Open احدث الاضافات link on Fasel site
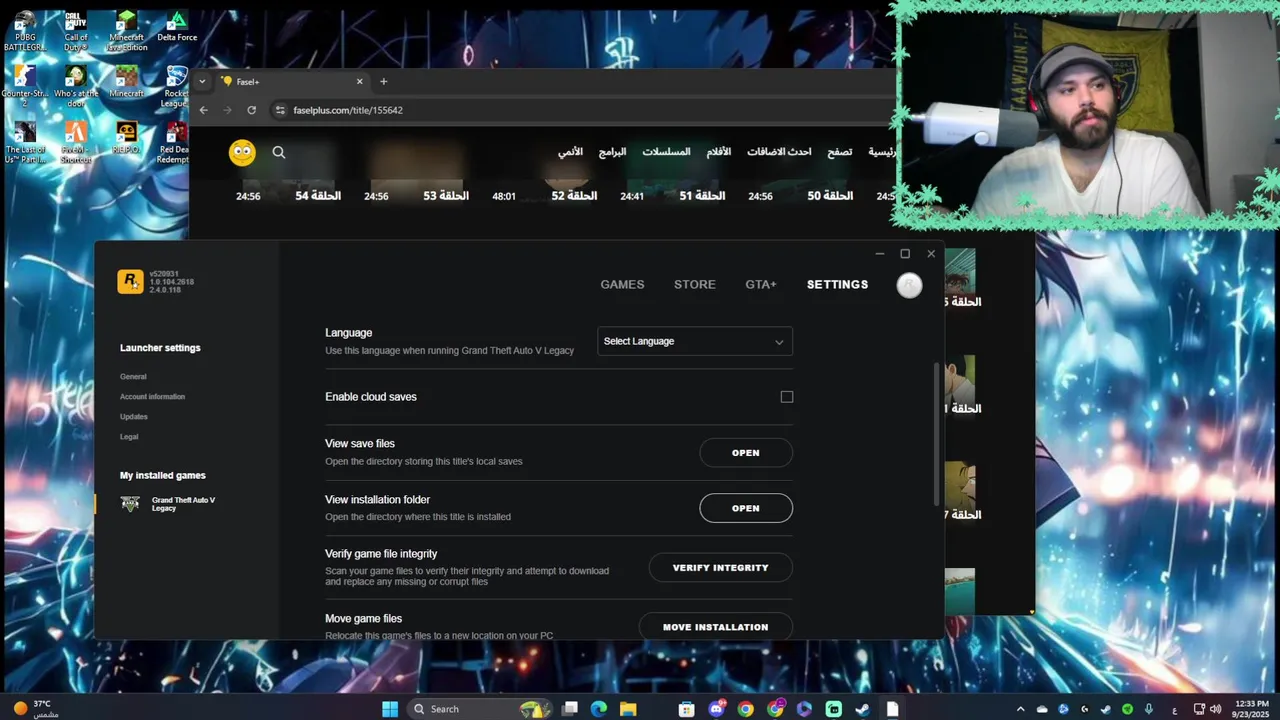Image resolution: width=1280 pixels, height=720 pixels. pos(779,152)
